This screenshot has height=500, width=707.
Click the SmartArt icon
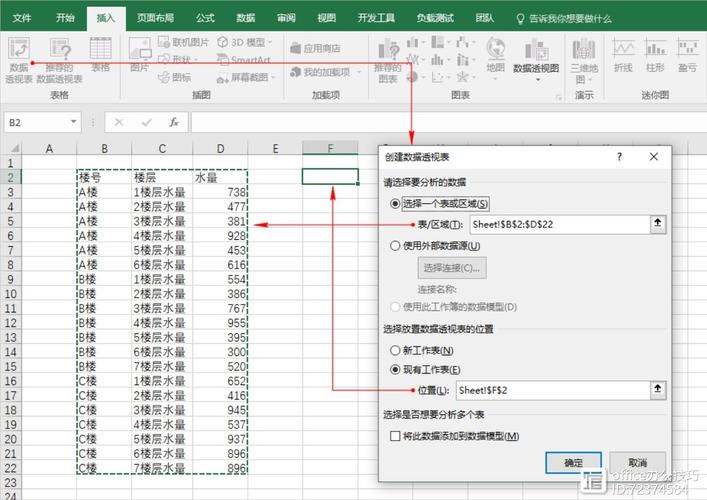pos(243,60)
